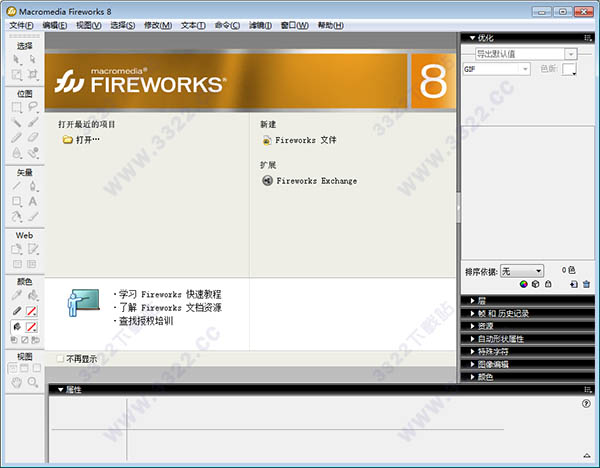Click 打开… to open a file
The image size is (600, 468).
tap(81, 139)
